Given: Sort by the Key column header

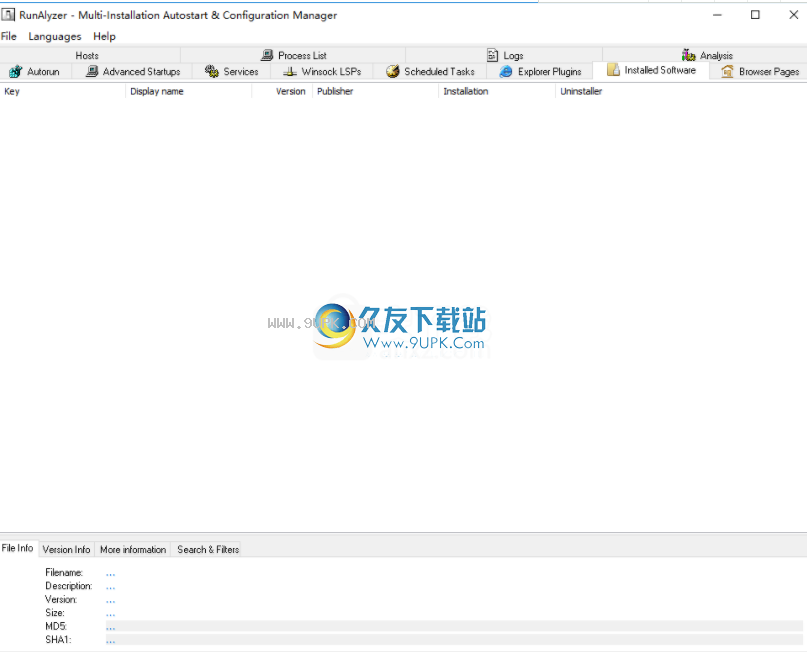Looking at the screenshot, I should [63, 91].
